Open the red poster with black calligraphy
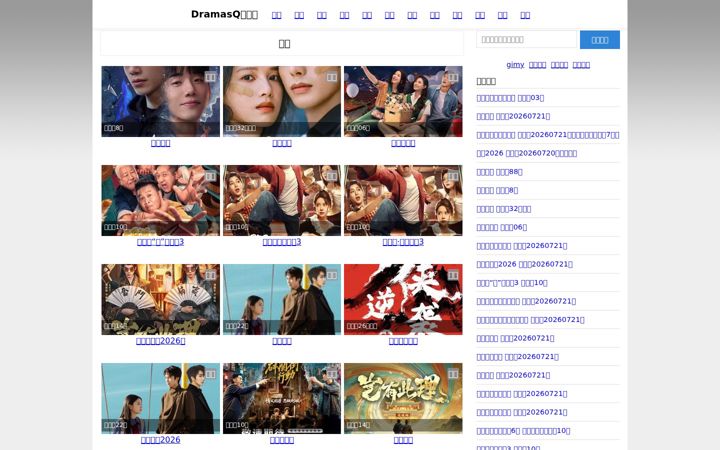Screen dimensions: 720x450 [403, 299]
